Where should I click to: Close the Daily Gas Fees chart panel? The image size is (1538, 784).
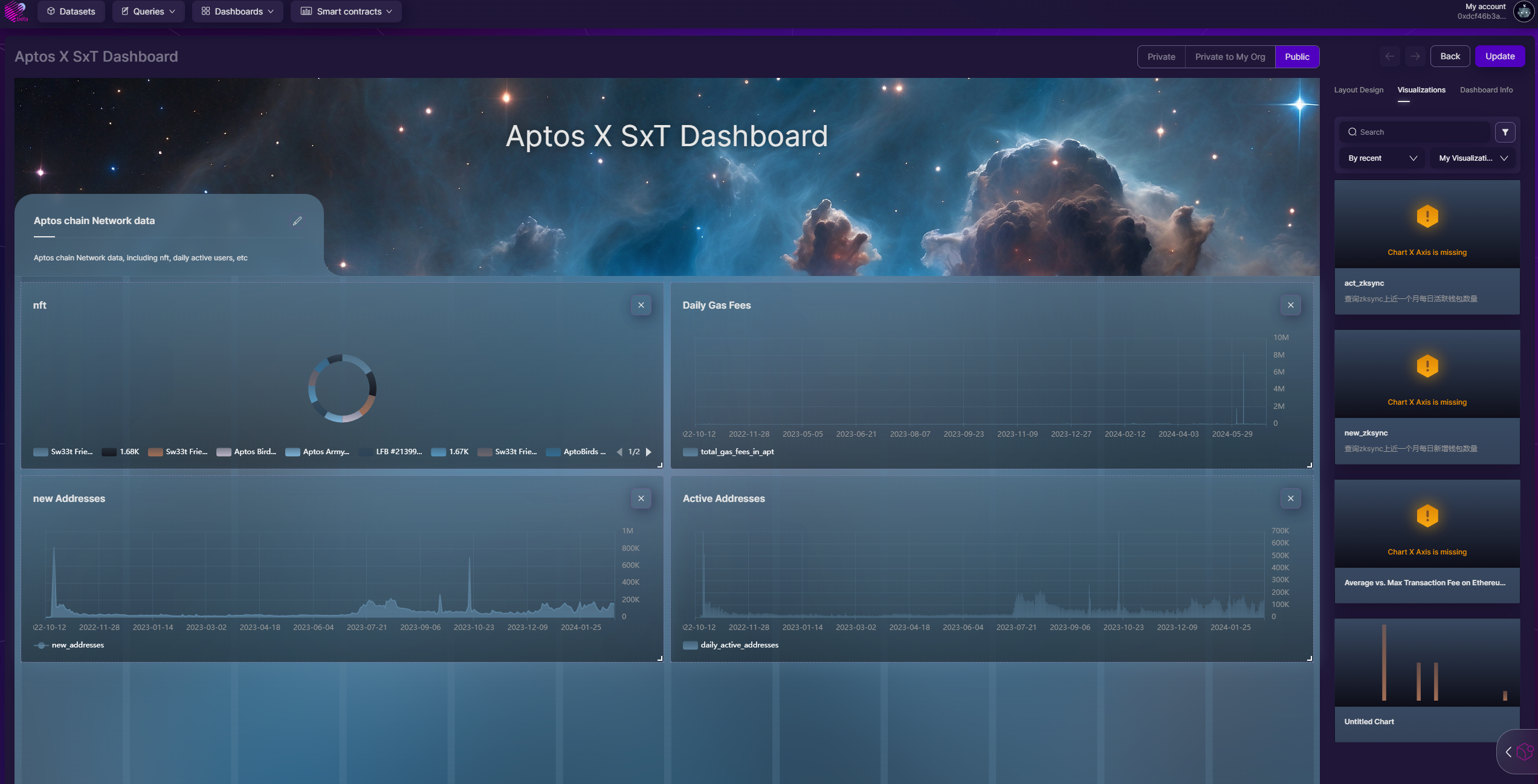(1290, 305)
